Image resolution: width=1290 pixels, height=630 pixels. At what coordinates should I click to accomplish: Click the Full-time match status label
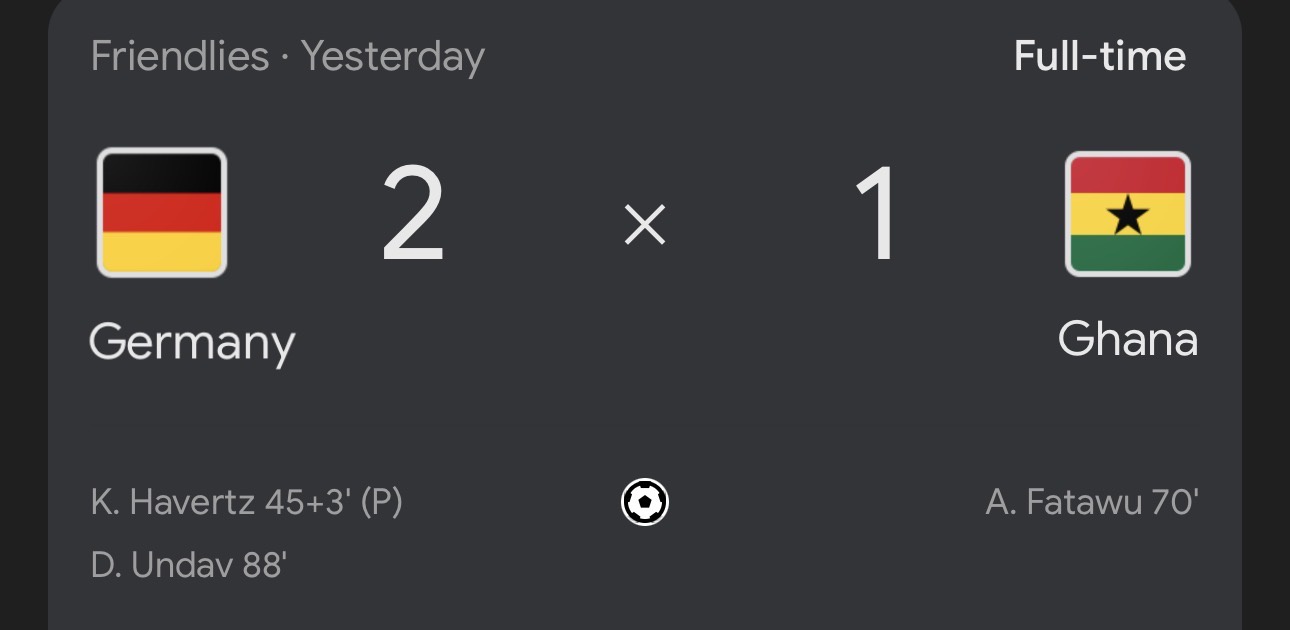tap(1100, 56)
